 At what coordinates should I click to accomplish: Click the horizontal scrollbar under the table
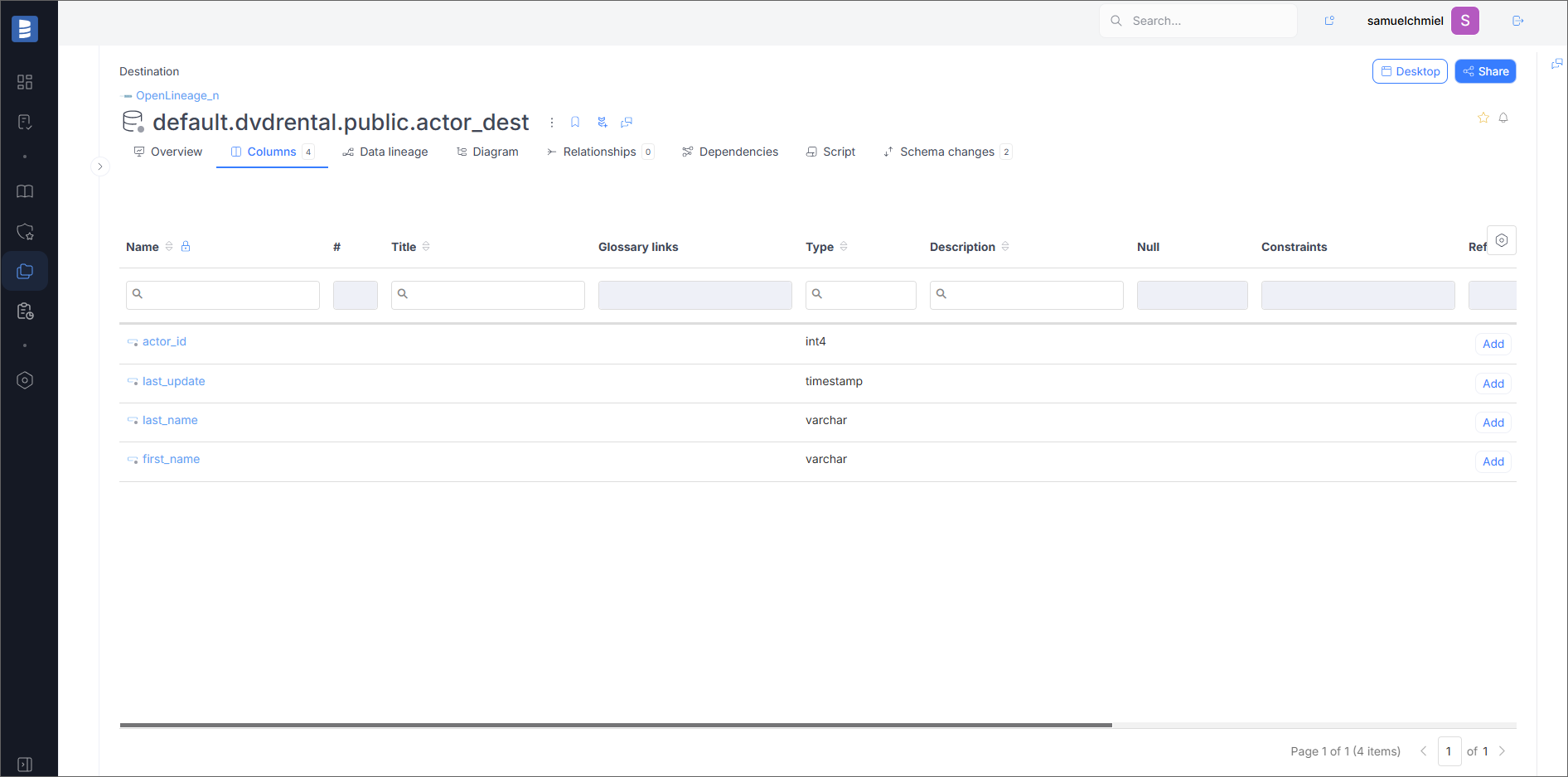point(616,725)
